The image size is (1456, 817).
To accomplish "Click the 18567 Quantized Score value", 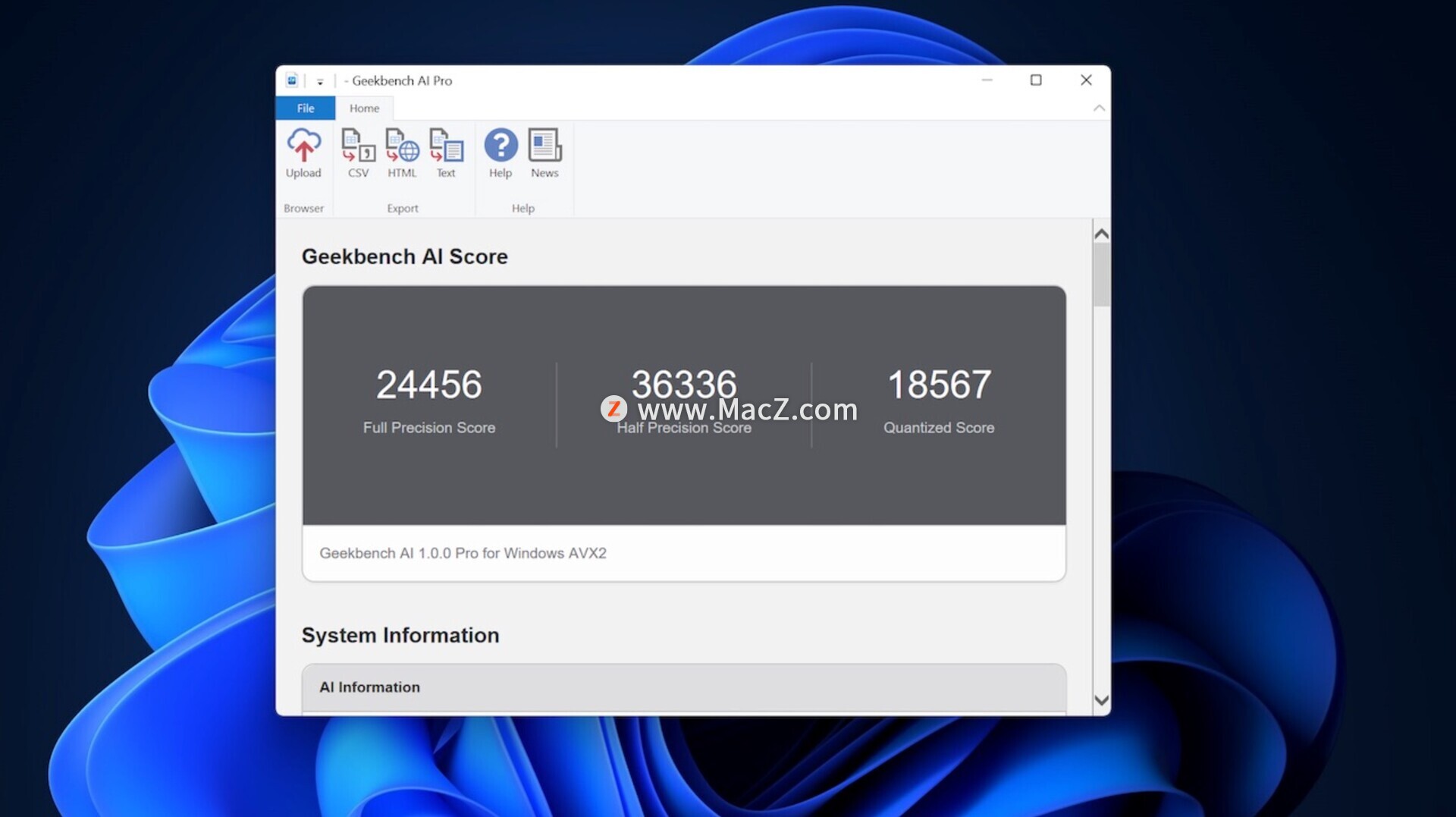I will 939,385.
